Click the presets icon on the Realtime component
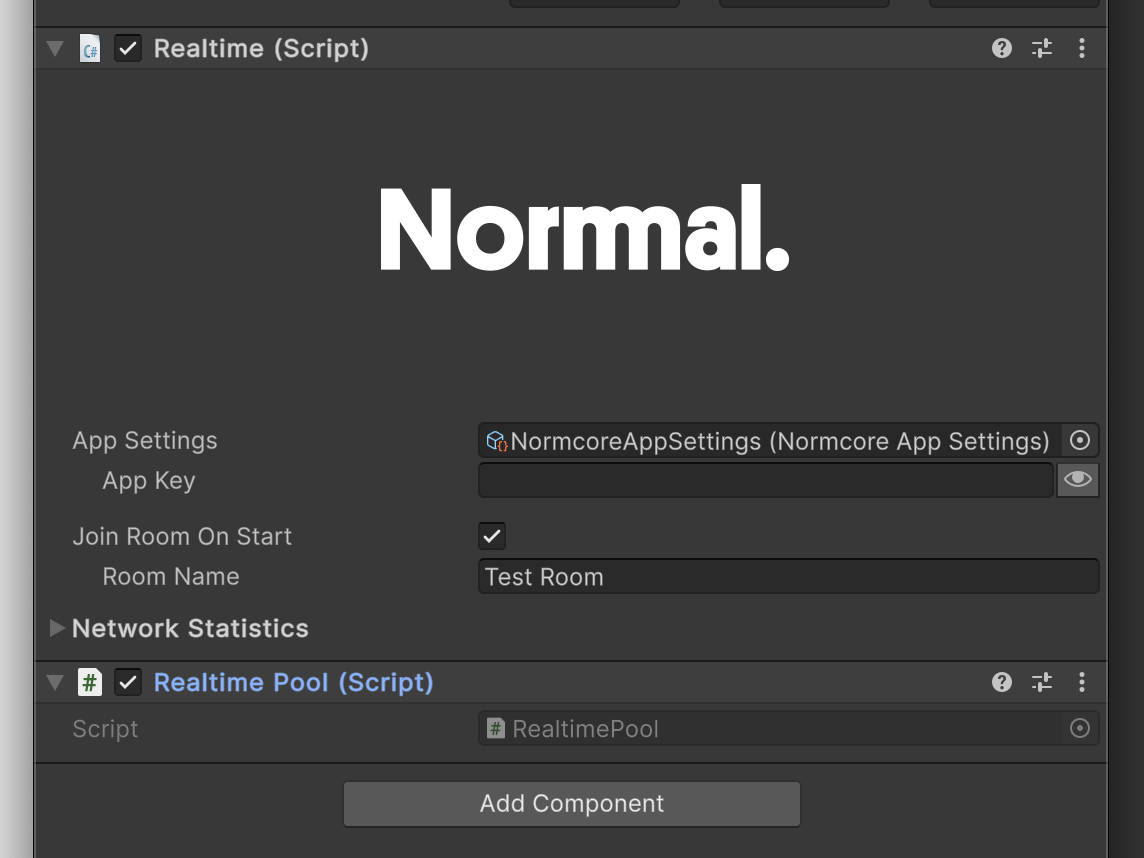The image size is (1144, 858). (x=1041, y=48)
